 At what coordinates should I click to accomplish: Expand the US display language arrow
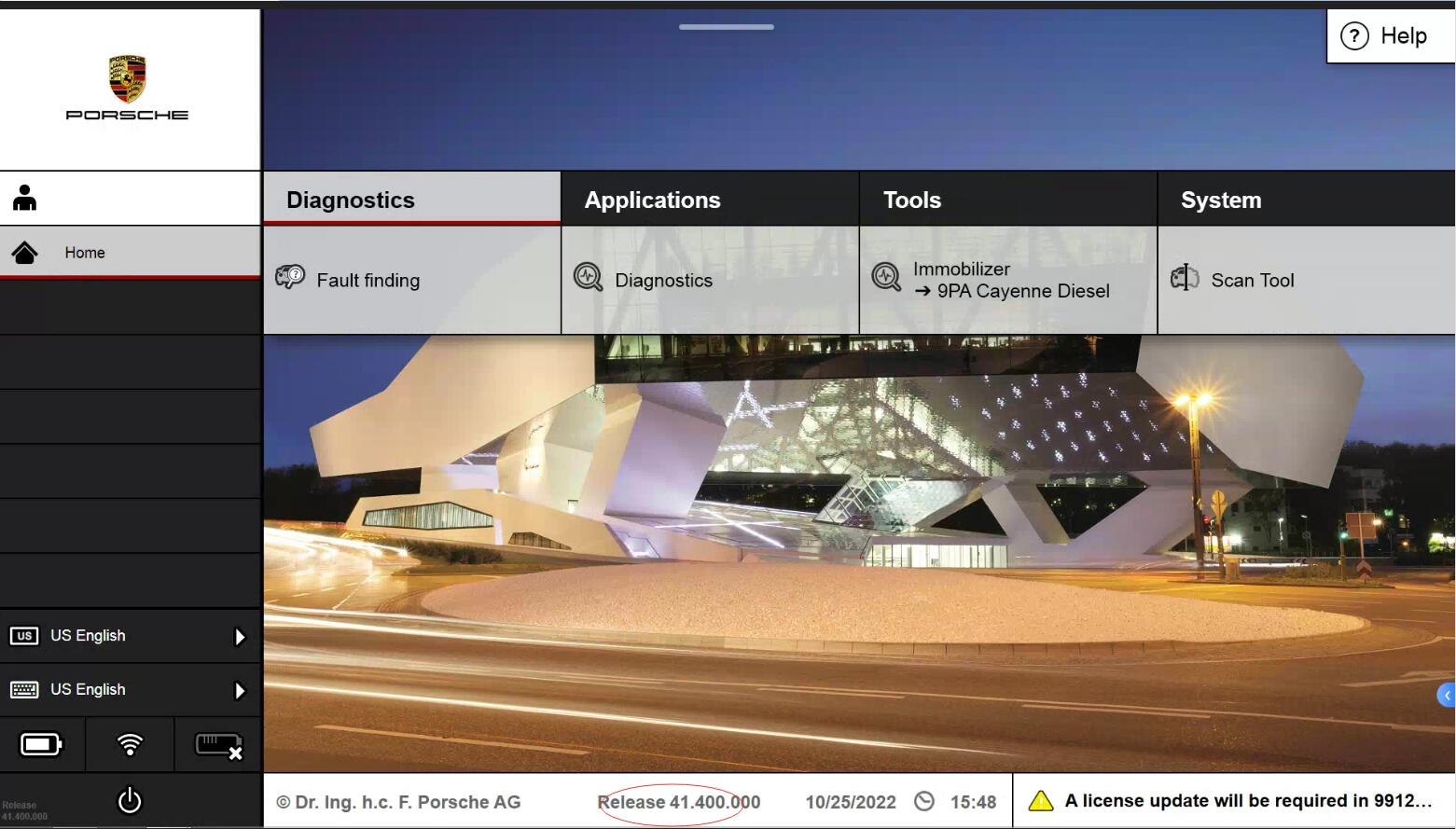point(240,637)
